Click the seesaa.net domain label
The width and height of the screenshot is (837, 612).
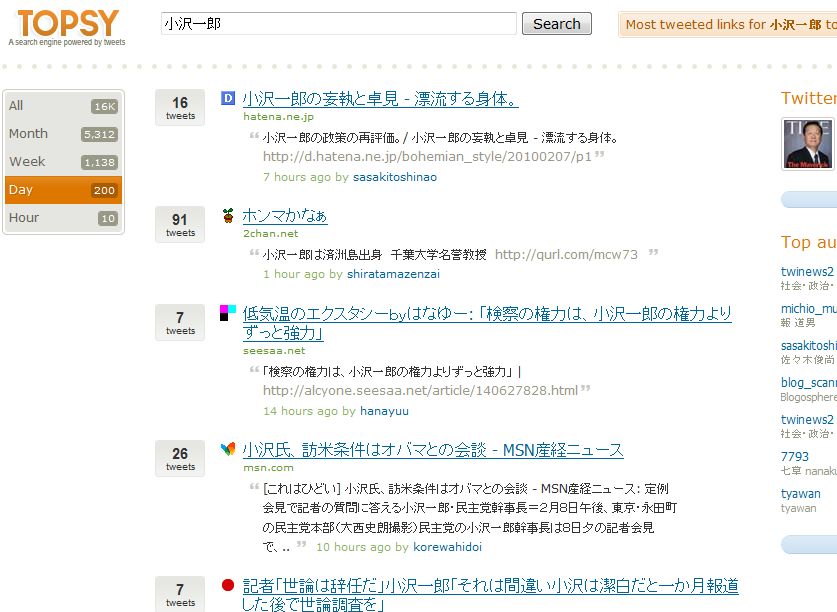(274, 351)
